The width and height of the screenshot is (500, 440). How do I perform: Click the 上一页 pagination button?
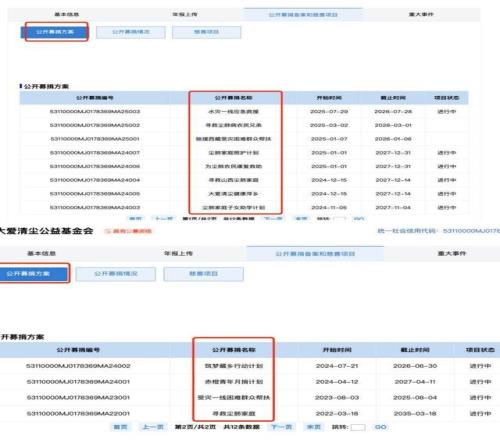tap(153, 427)
